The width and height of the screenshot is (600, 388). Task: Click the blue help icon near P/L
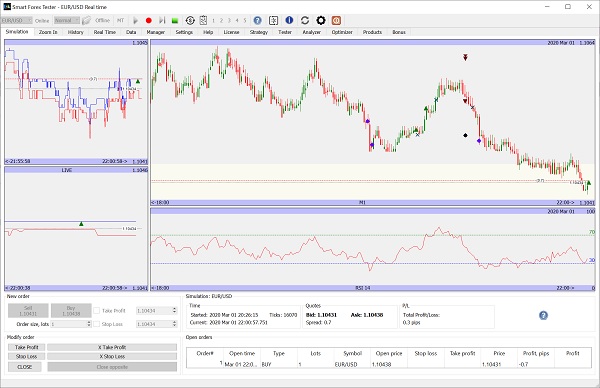point(543,315)
